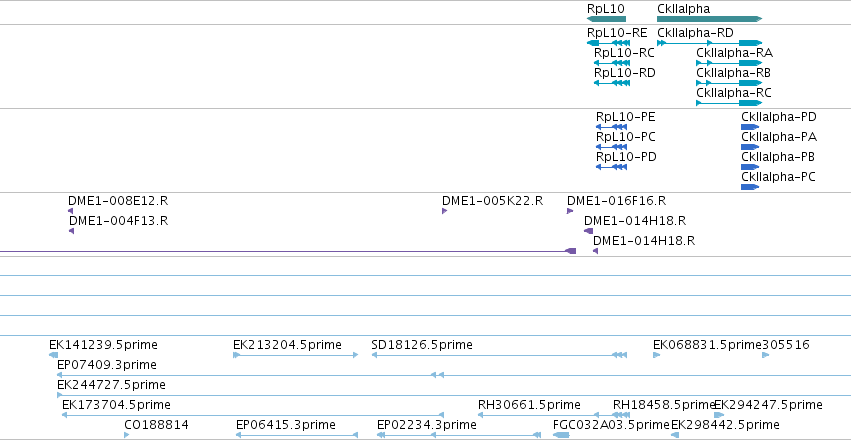This screenshot has height=440, width=851.
Task: Select the EK213204.5prime EST alignment
Action: tap(296, 355)
